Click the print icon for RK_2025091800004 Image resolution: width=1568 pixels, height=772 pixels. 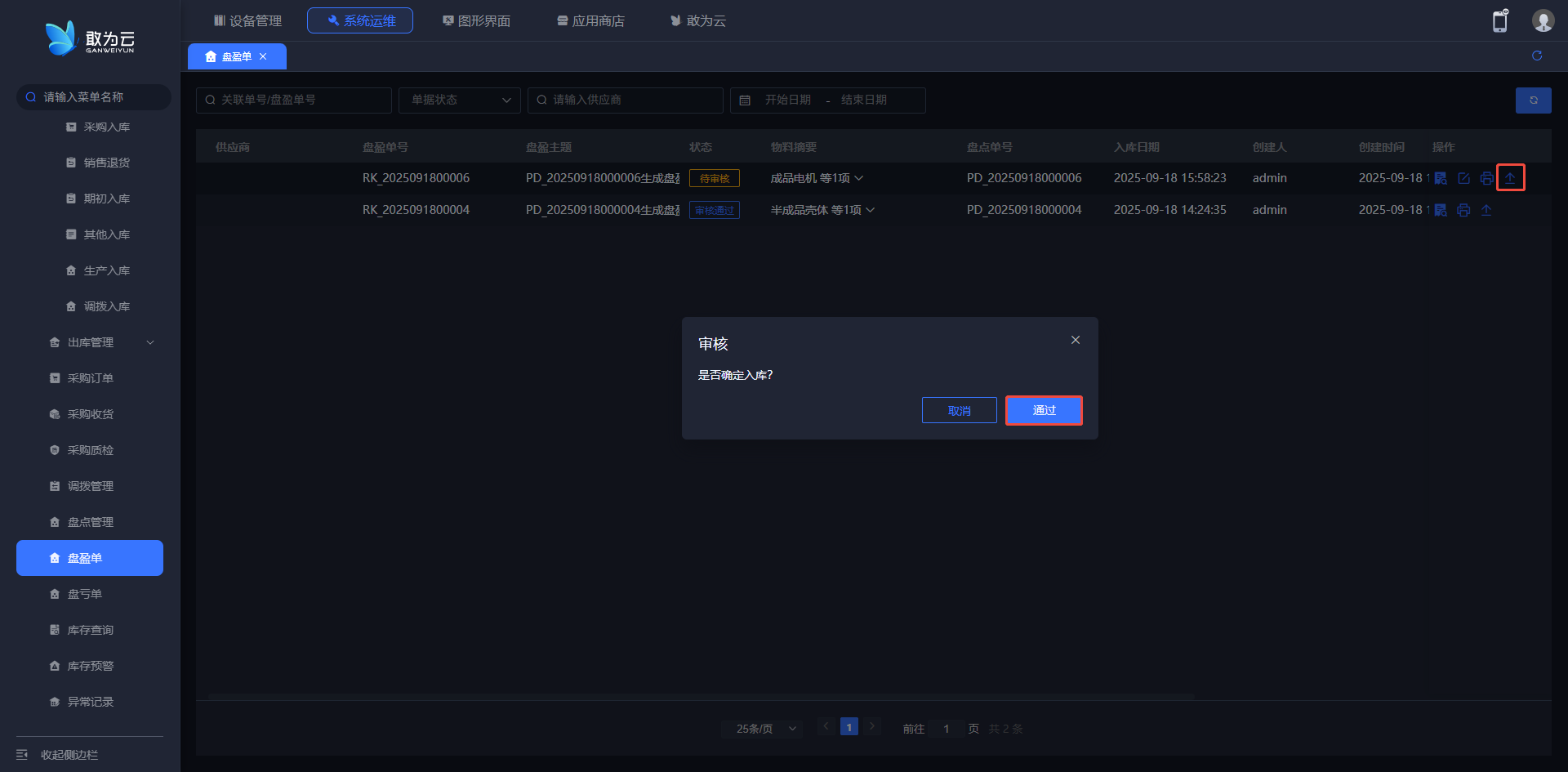point(1463,210)
